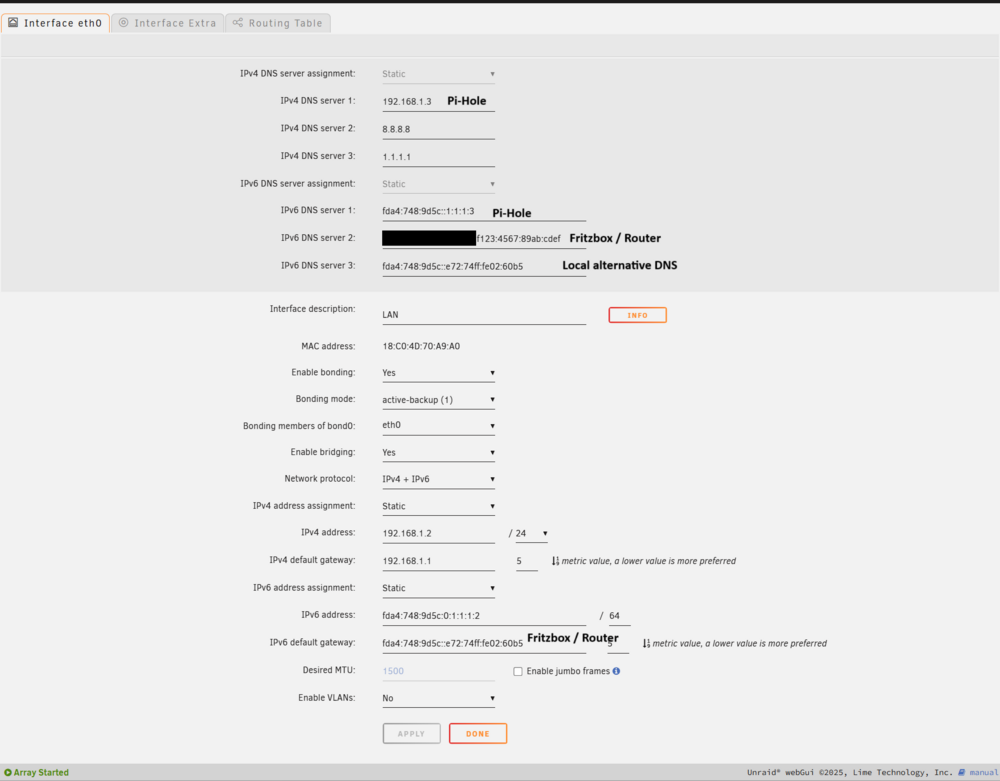
Task: Click the IPv4 default gateway field
Action: (x=438, y=561)
